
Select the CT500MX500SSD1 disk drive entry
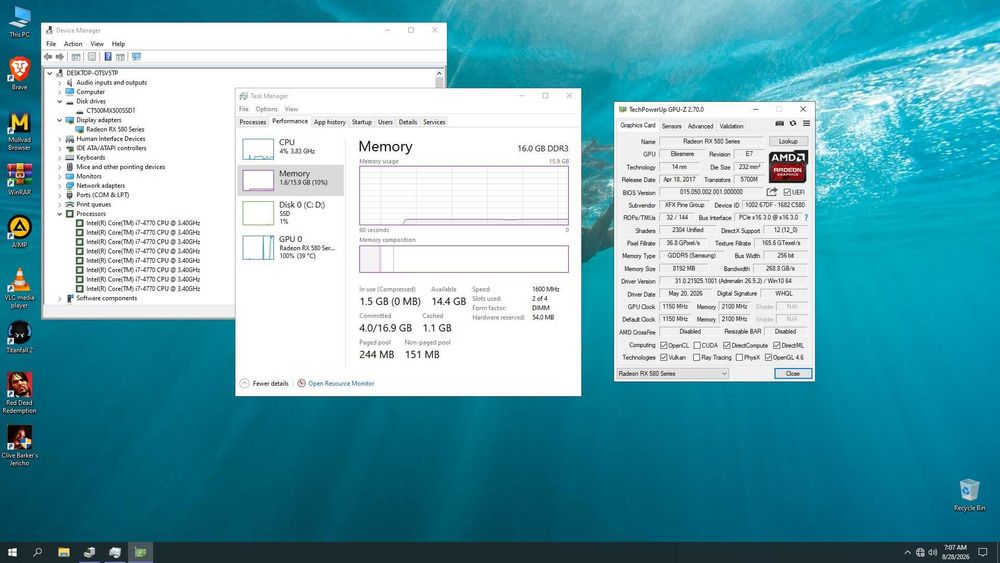click(111, 110)
